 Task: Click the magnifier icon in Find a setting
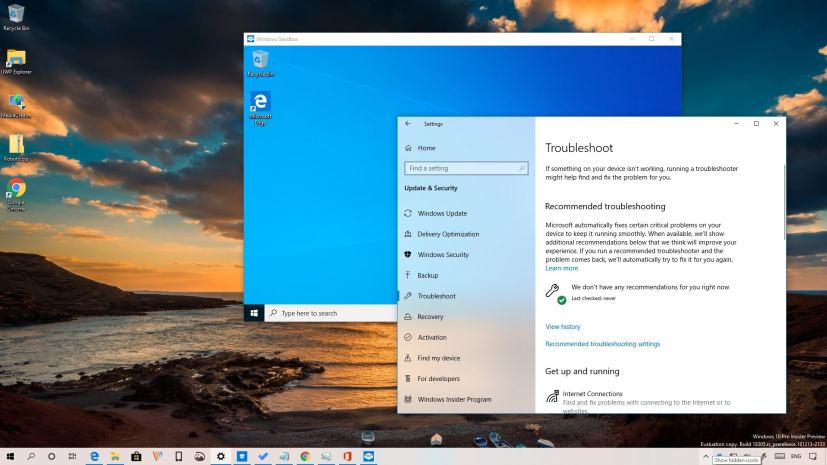[x=522, y=168]
